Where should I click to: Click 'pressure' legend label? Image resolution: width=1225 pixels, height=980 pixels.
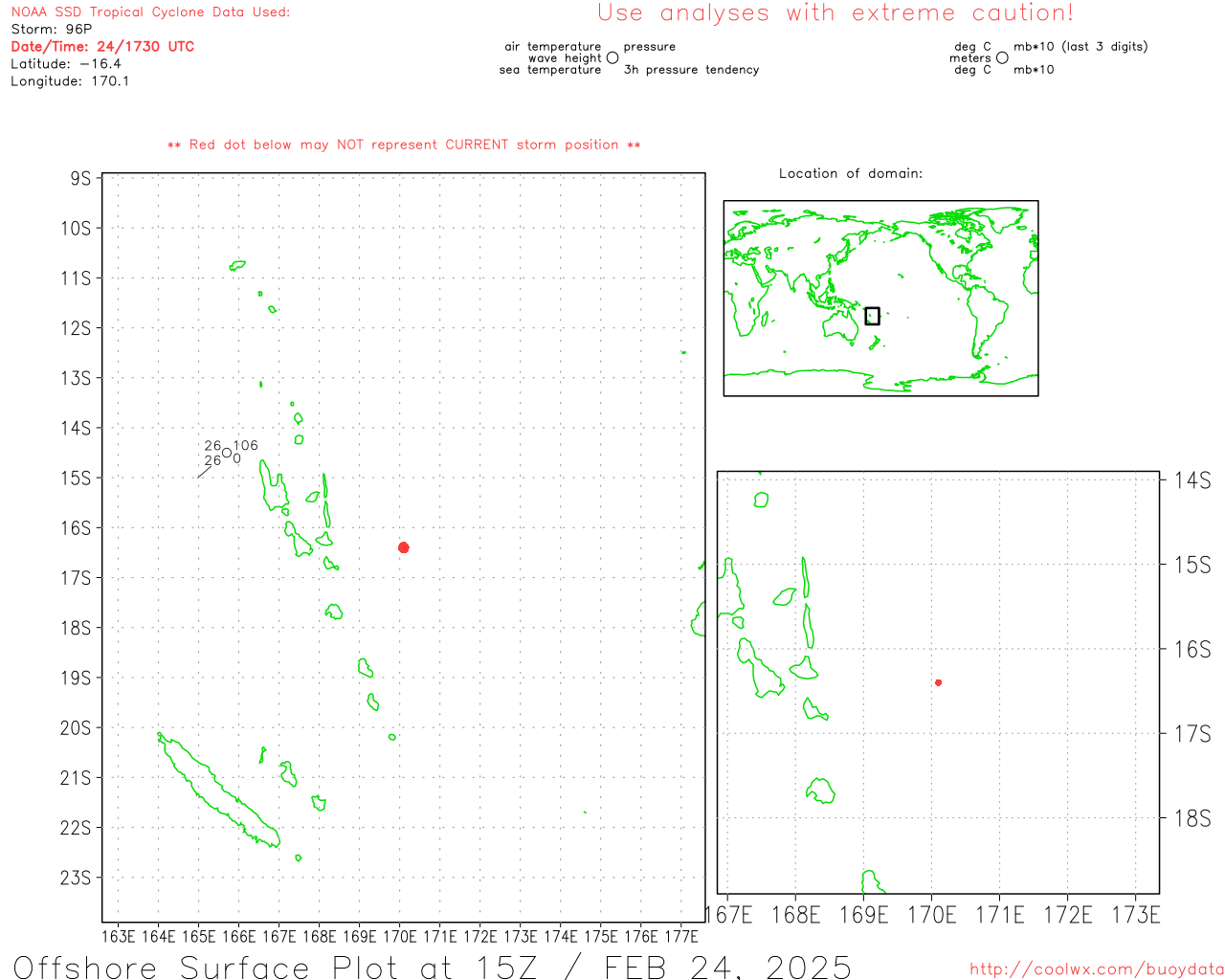(650, 47)
